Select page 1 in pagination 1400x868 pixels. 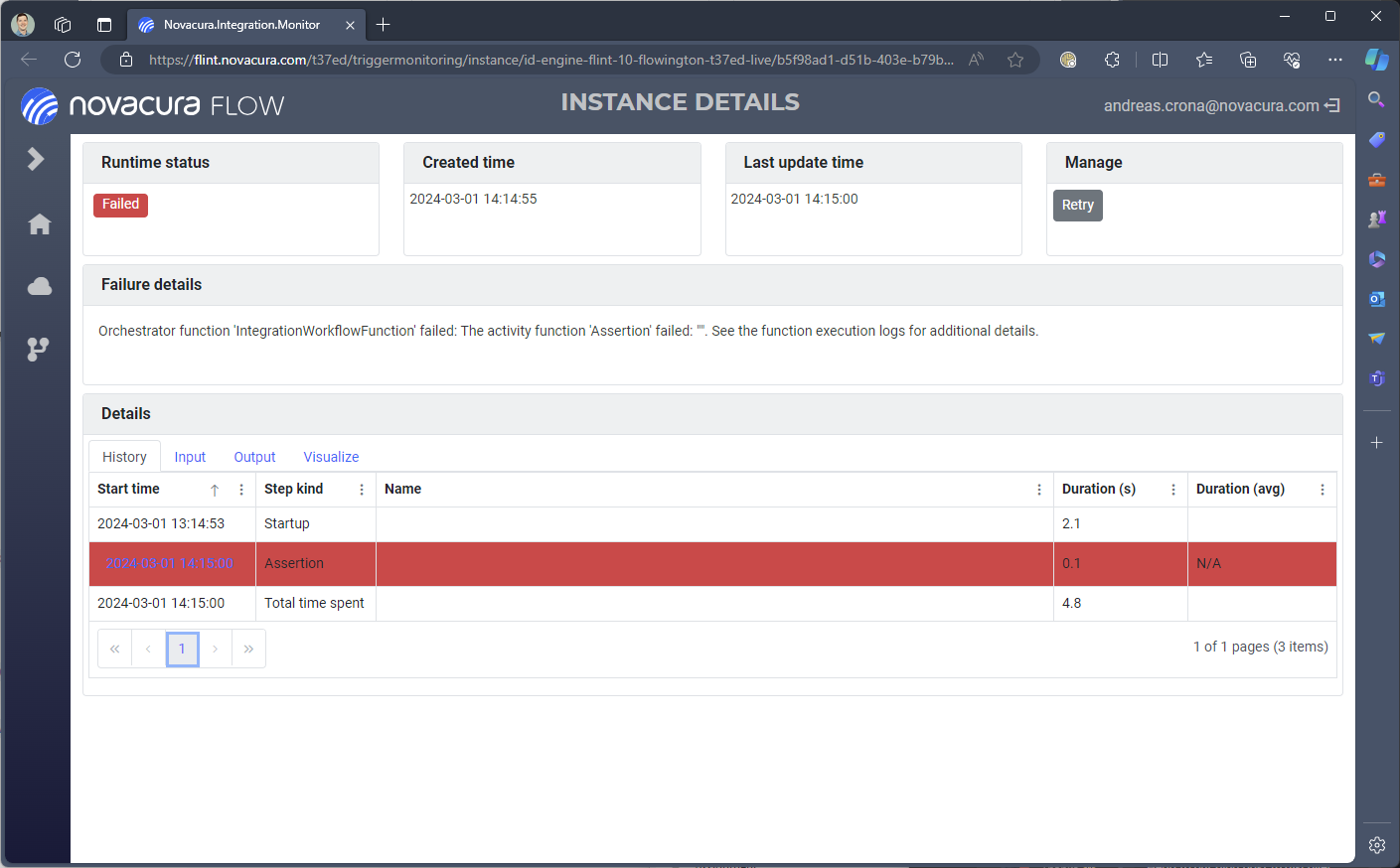pos(182,649)
